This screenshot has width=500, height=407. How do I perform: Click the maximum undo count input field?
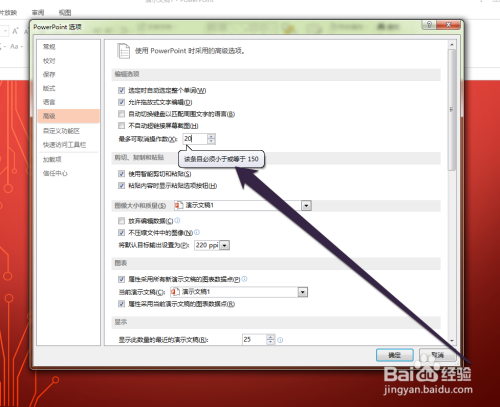coord(195,139)
